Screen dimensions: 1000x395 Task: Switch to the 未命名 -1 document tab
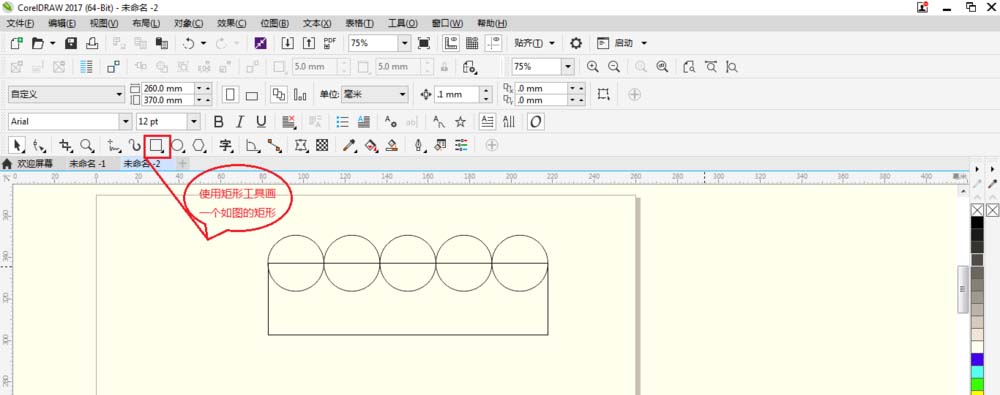tap(87, 164)
